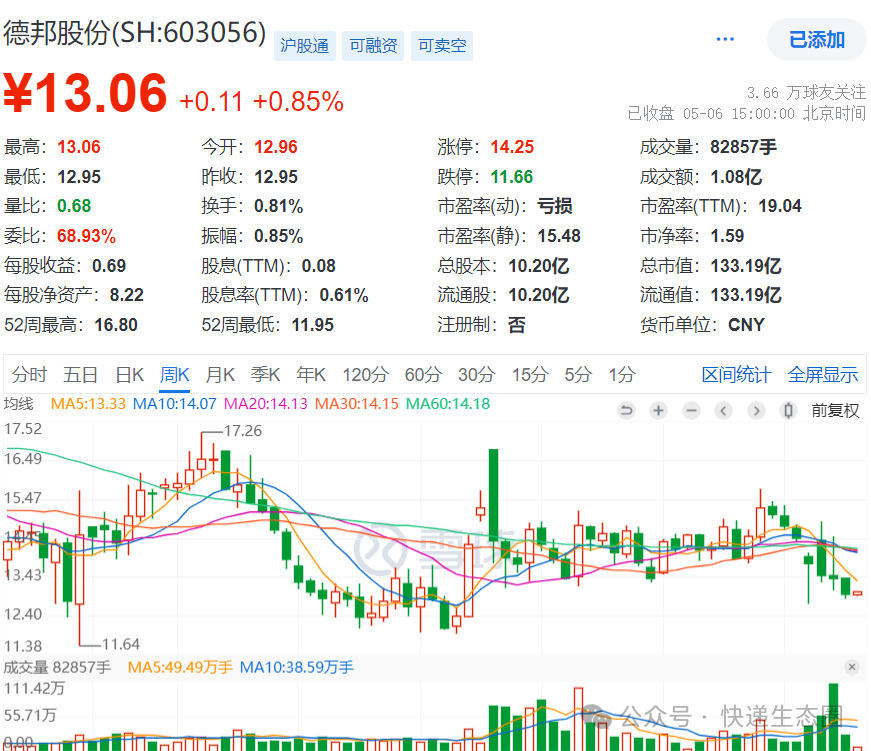
Task: Select the 30分 interval tab
Action: pyautogui.click(x=477, y=375)
